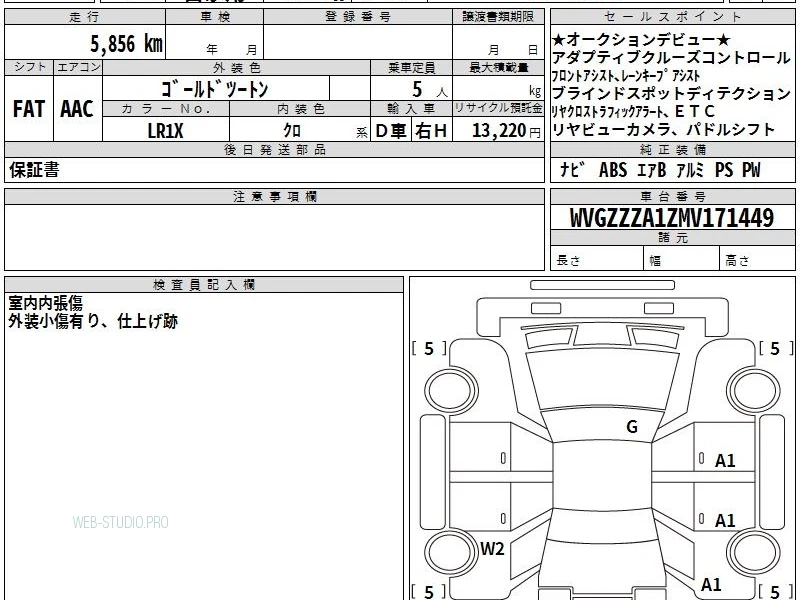Click the ★オークションデビュー★ sales point line
The image size is (800, 600).
coord(641,39)
